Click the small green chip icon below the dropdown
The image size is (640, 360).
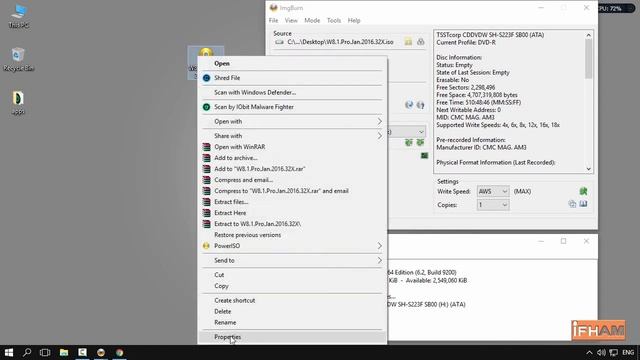(424, 156)
